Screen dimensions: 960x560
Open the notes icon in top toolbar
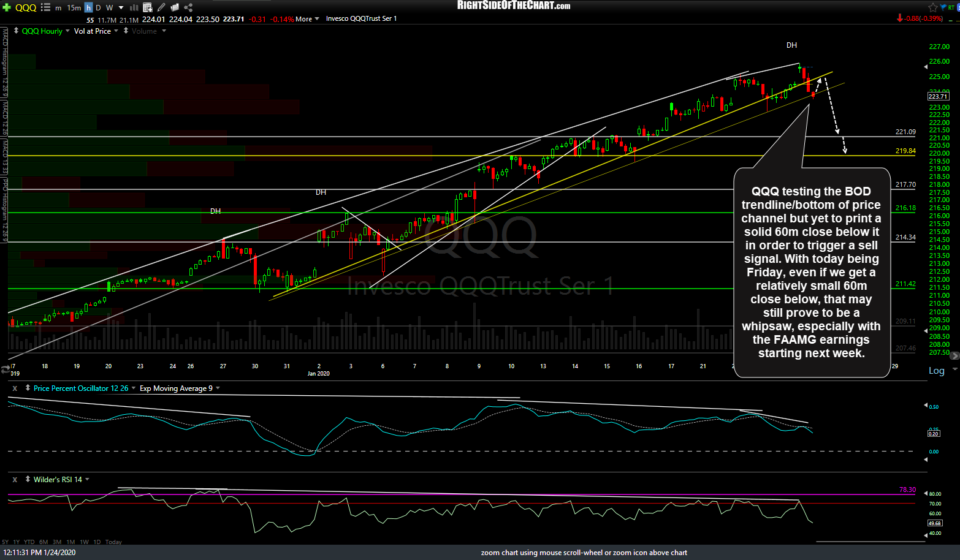point(174,7)
